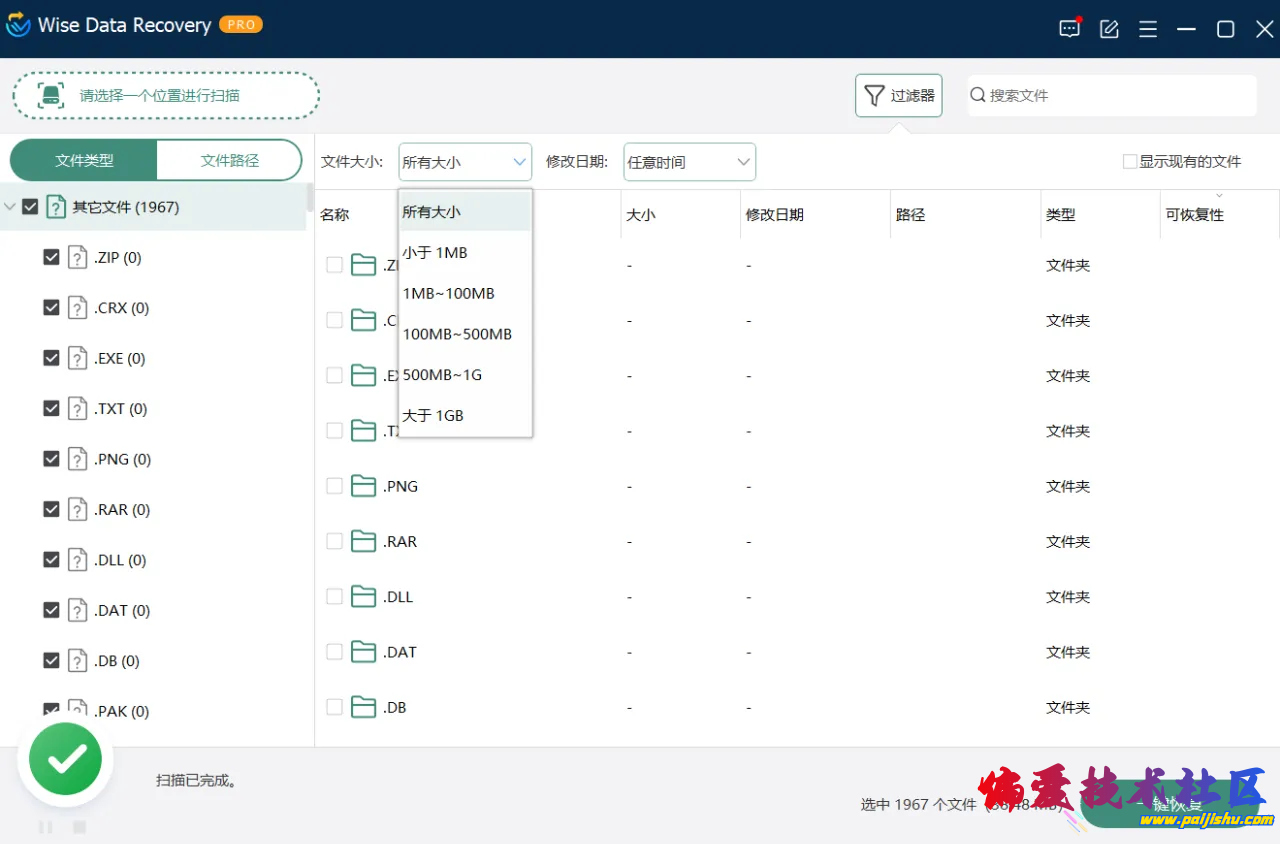The height and width of the screenshot is (844, 1280).
Task: Click the feedback chat icon in title bar
Action: click(x=1069, y=29)
